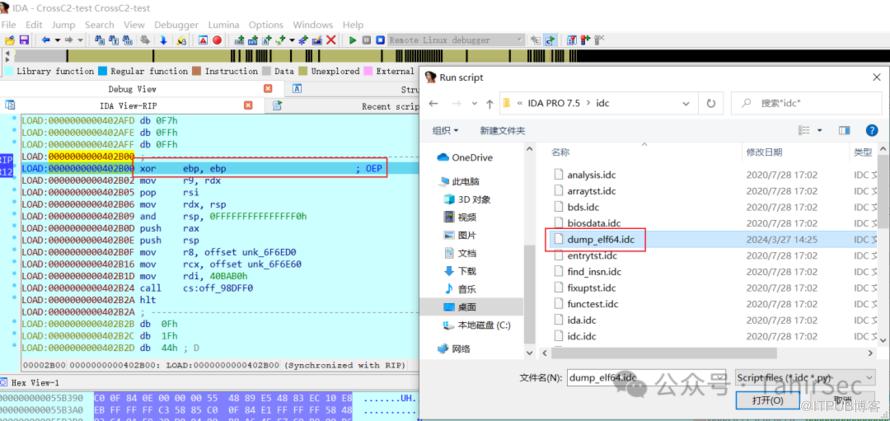Image resolution: width=890 pixels, height=421 pixels.
Task: Click the text search 'A' toolbar icon
Action: [x=203, y=40]
